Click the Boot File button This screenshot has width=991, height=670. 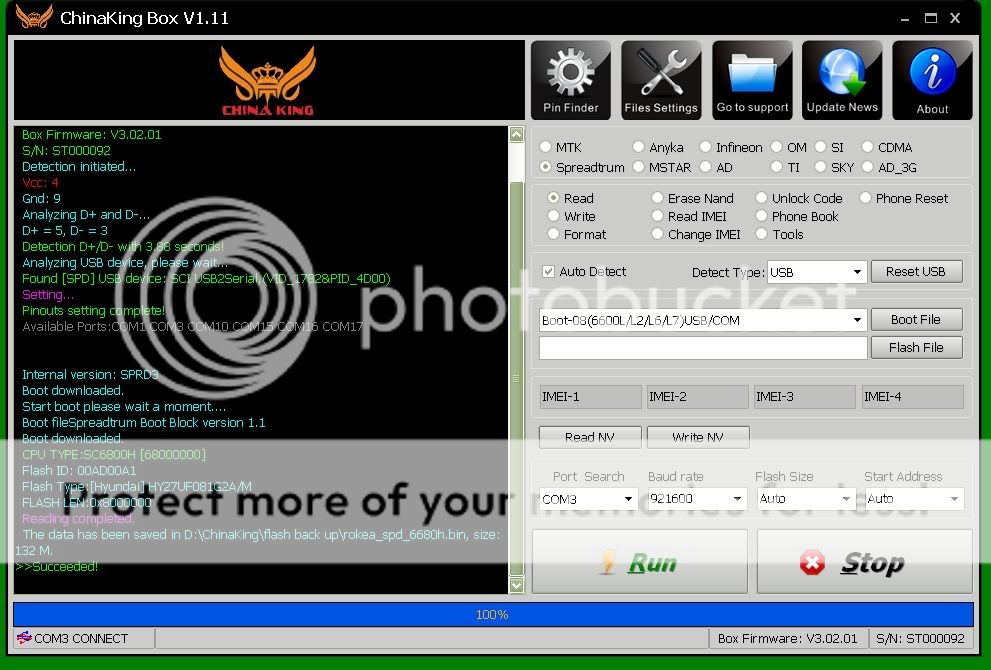tap(916, 320)
